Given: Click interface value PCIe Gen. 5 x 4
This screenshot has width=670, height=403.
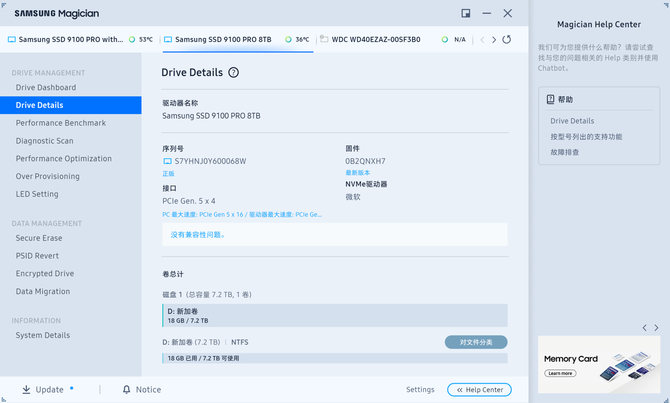Looking at the screenshot, I should tap(188, 201).
